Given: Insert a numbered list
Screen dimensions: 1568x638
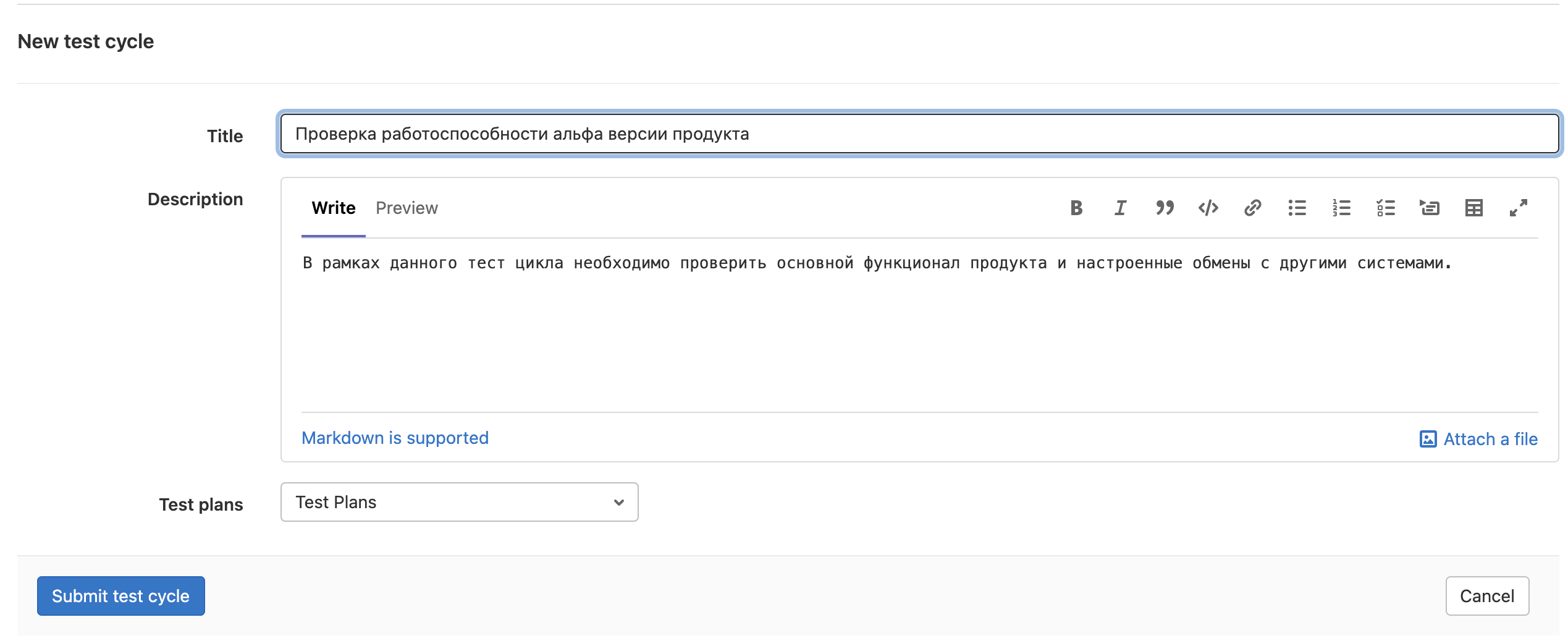Looking at the screenshot, I should pos(1341,208).
